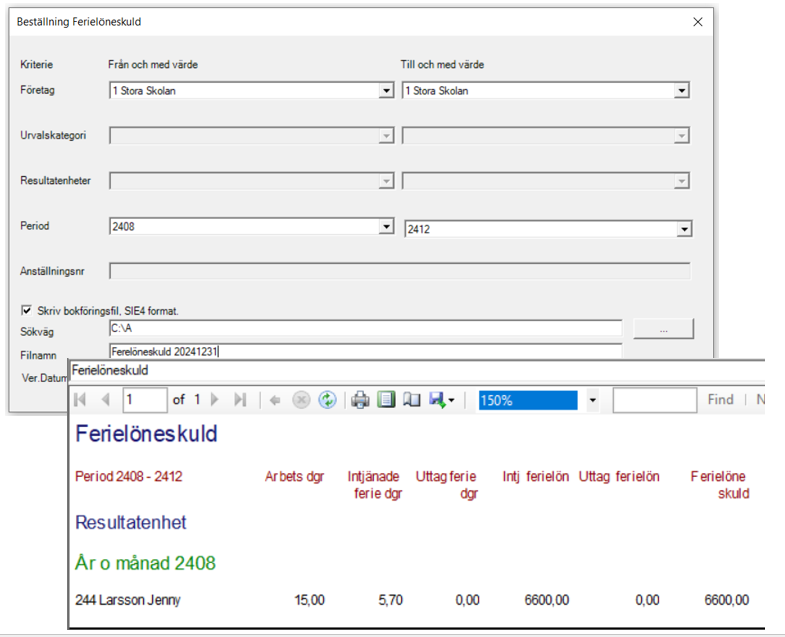Image resolution: width=785 pixels, height=637 pixels.
Task: Click the Resultatenhet heading in the report
Action: (131, 522)
